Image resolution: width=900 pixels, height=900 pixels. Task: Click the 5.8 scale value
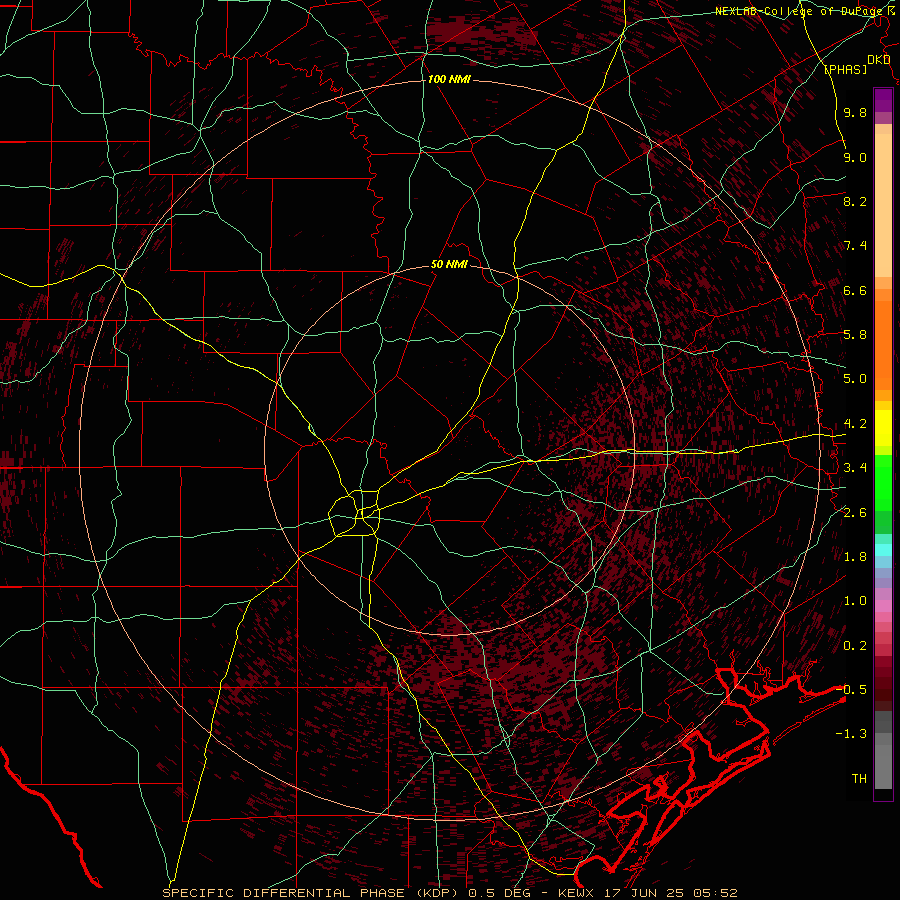coord(855,335)
